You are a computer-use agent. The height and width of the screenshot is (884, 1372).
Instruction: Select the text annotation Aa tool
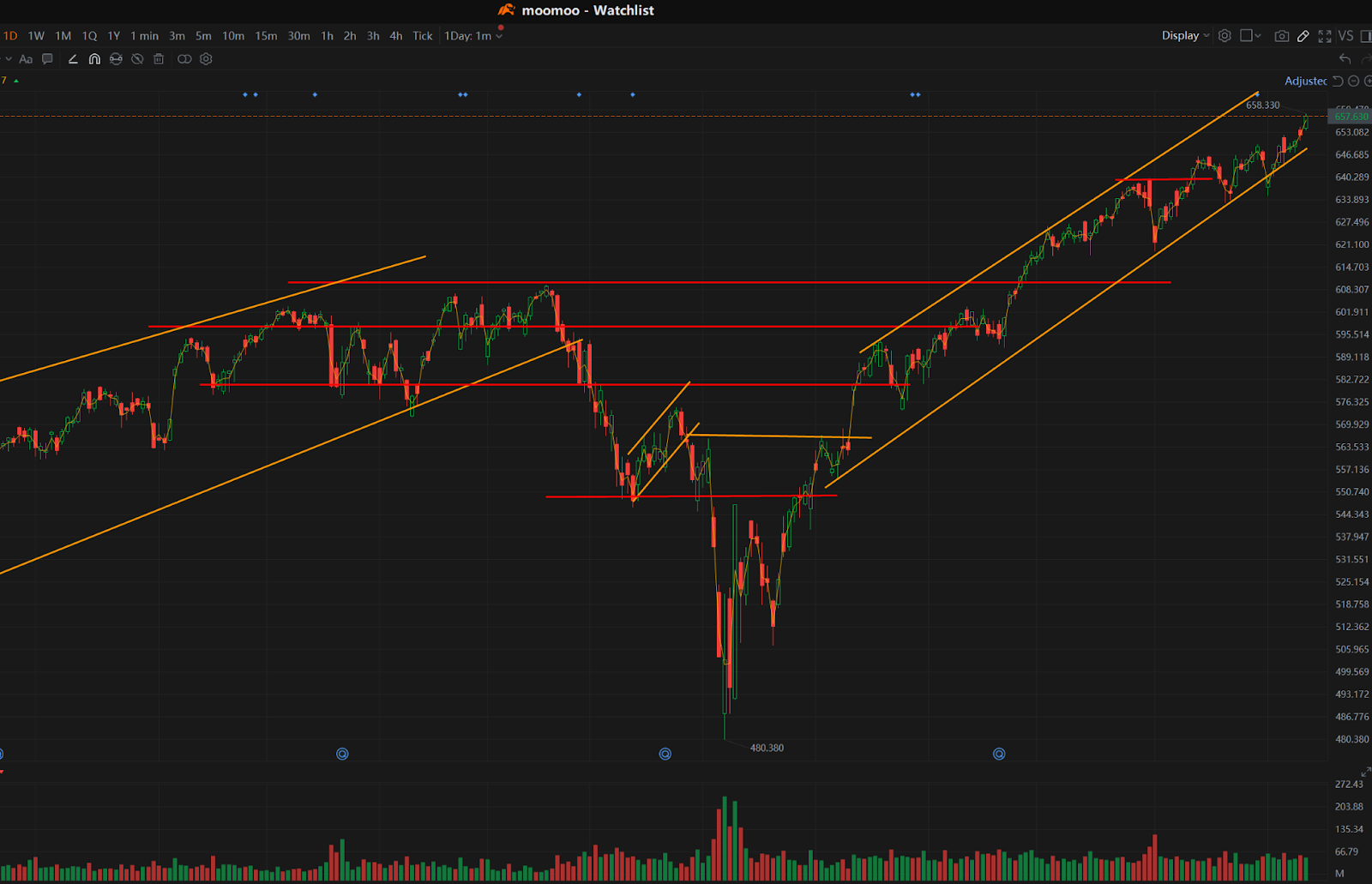point(26,59)
